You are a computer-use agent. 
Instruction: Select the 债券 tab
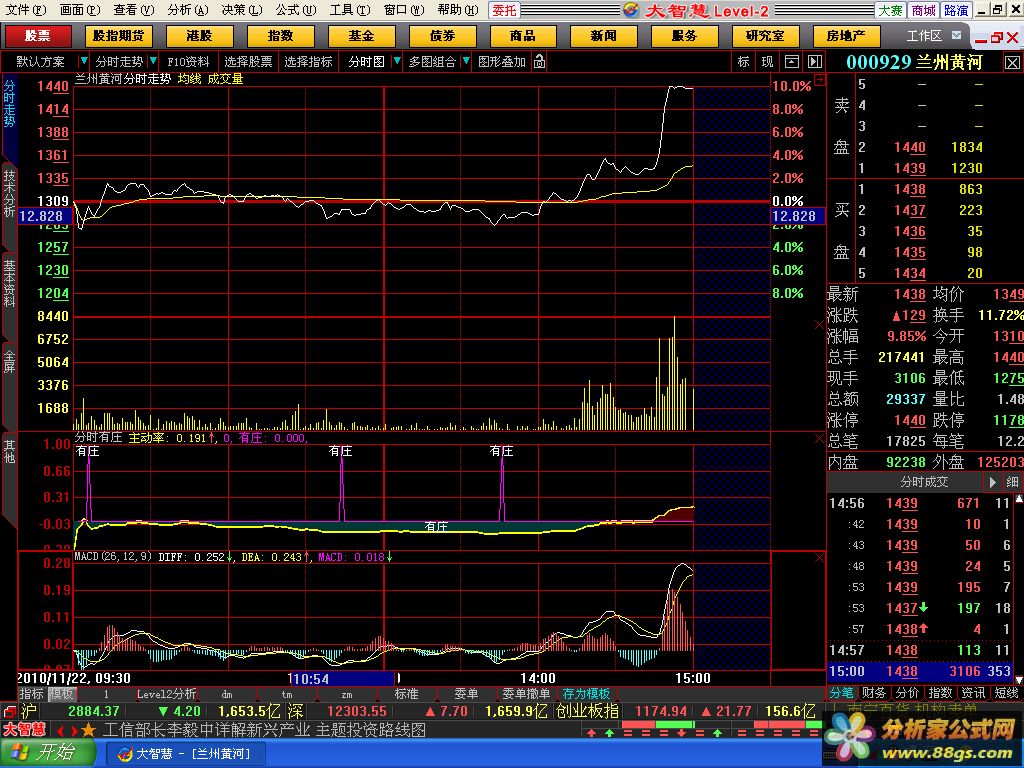point(442,36)
